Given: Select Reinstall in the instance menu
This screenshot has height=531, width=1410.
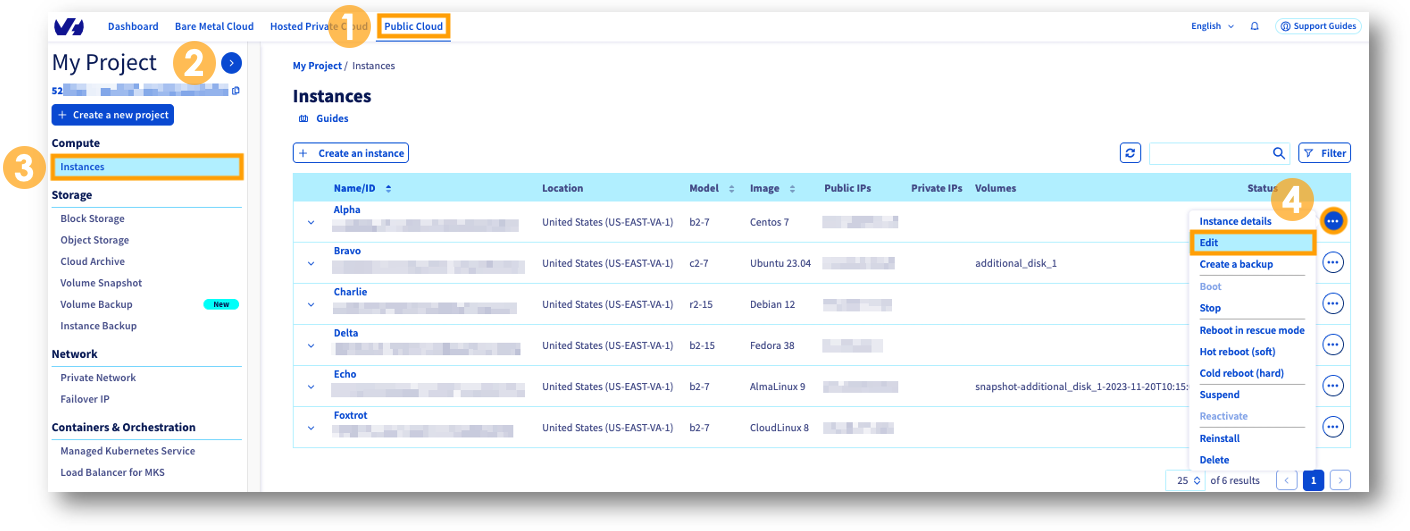Looking at the screenshot, I should (1219, 438).
